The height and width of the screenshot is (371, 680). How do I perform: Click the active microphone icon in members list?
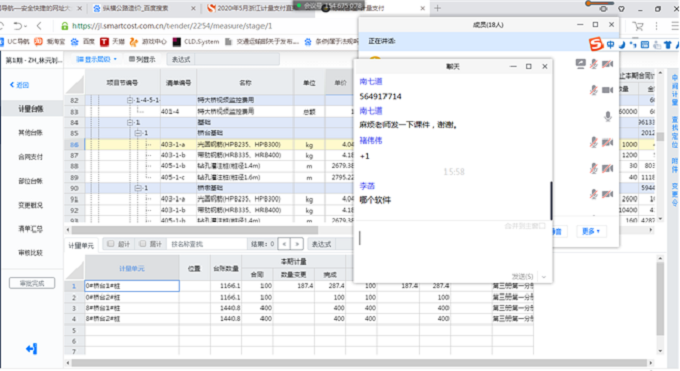[608, 116]
